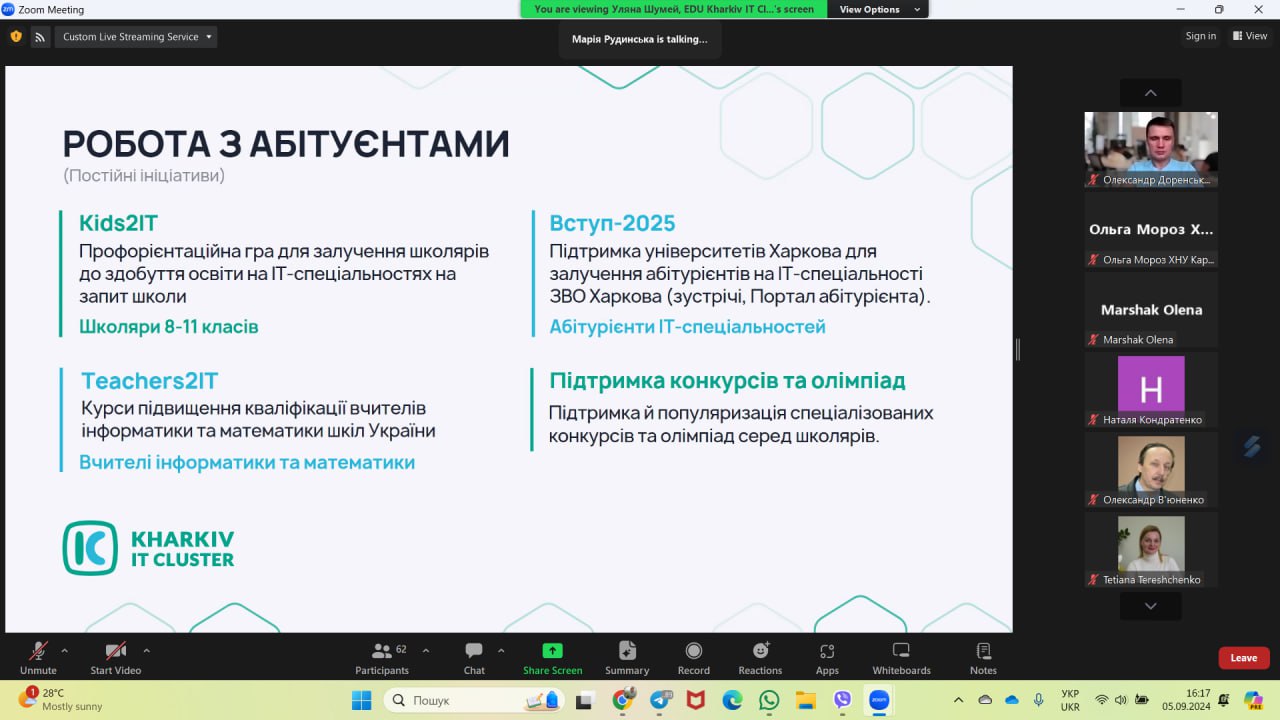
Task: Open the Apps panel
Action: (x=827, y=651)
